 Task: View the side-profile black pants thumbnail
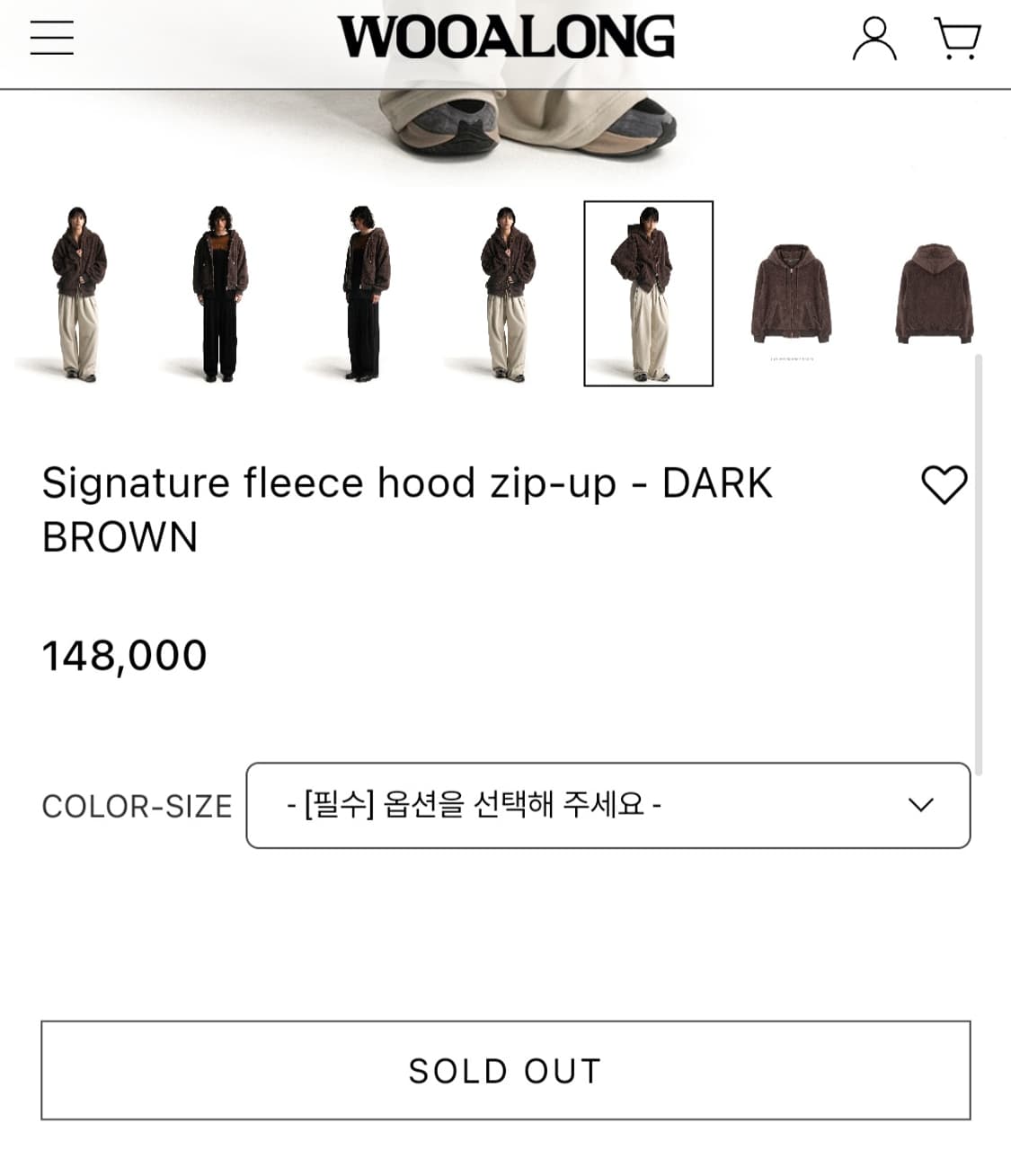tap(365, 294)
